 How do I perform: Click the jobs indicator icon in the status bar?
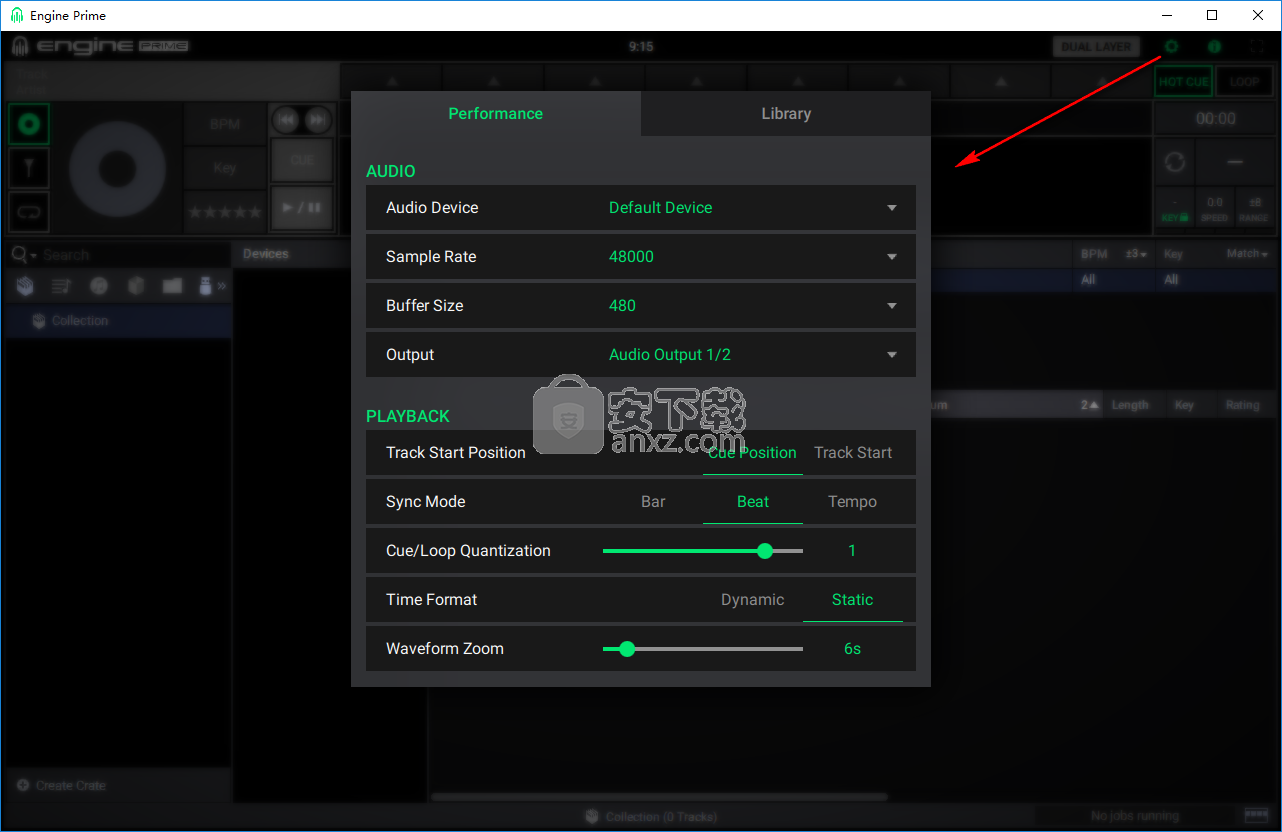coord(1255,815)
